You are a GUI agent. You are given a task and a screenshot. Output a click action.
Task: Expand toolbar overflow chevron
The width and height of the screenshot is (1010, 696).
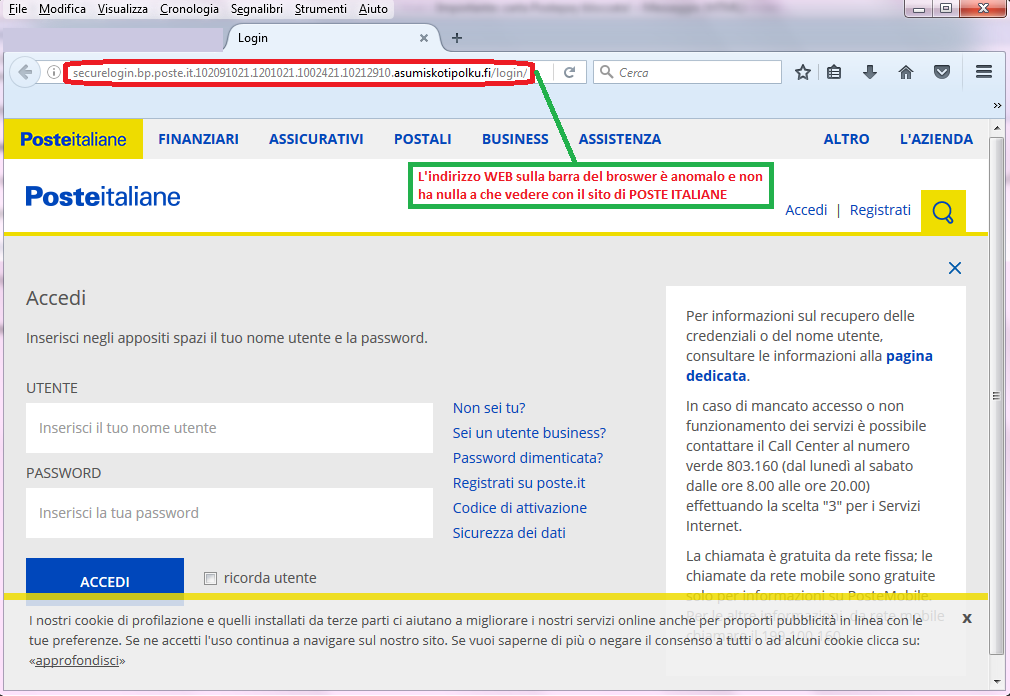pos(997,106)
